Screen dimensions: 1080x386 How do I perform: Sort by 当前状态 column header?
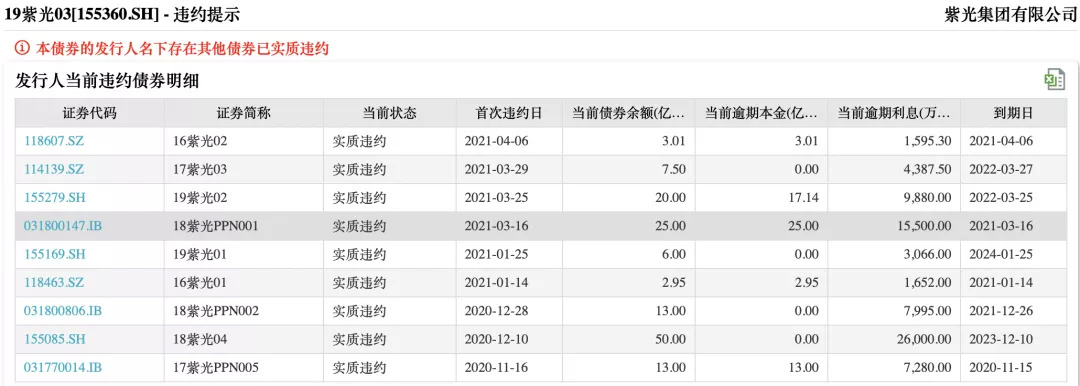point(390,113)
